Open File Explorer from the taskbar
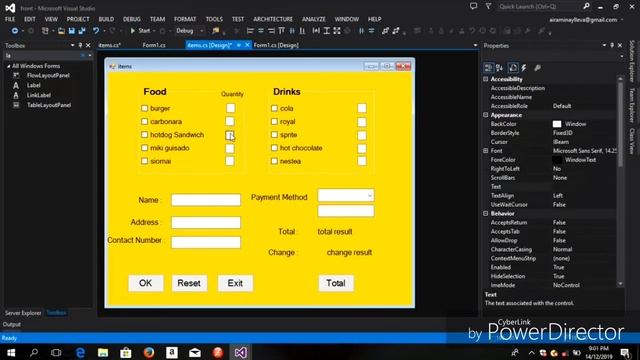 tap(103, 352)
